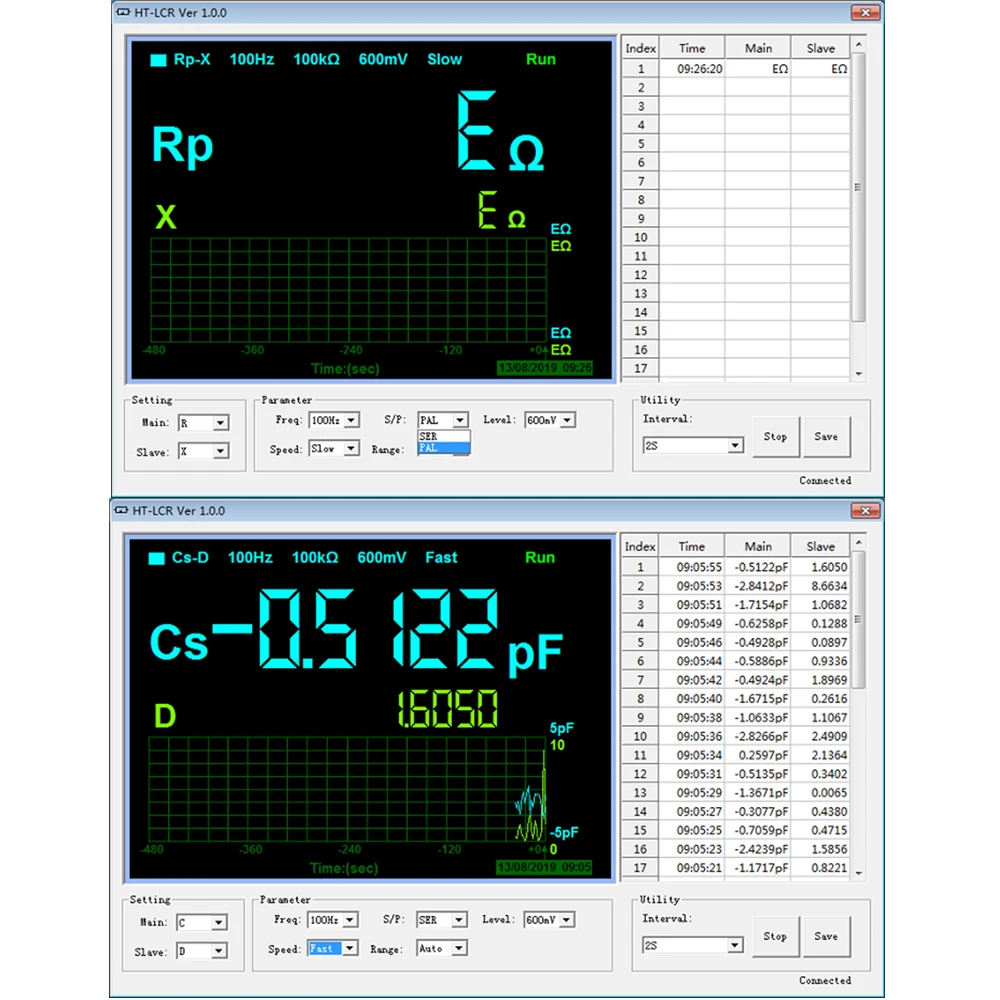Click cyan square indicator beside Rp-X
Viewport: 1000px width, 1000px height.
[x=158, y=60]
